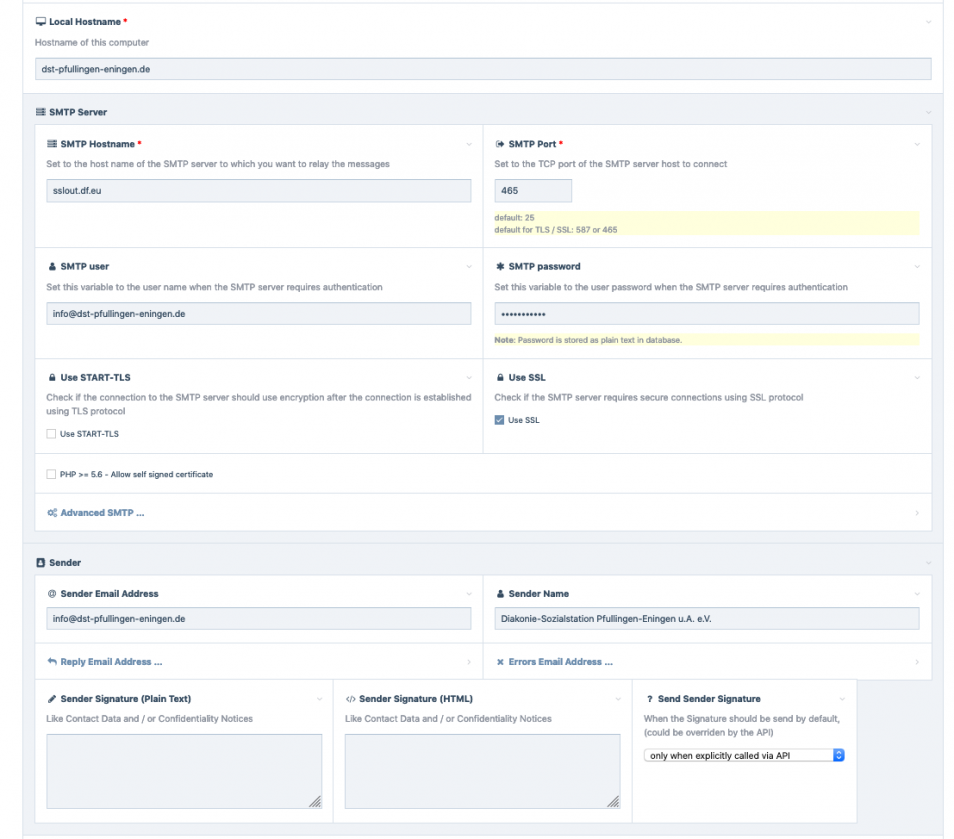Enable the Use START-TLS checkbox
The height and width of the screenshot is (839, 954).
pos(51,434)
